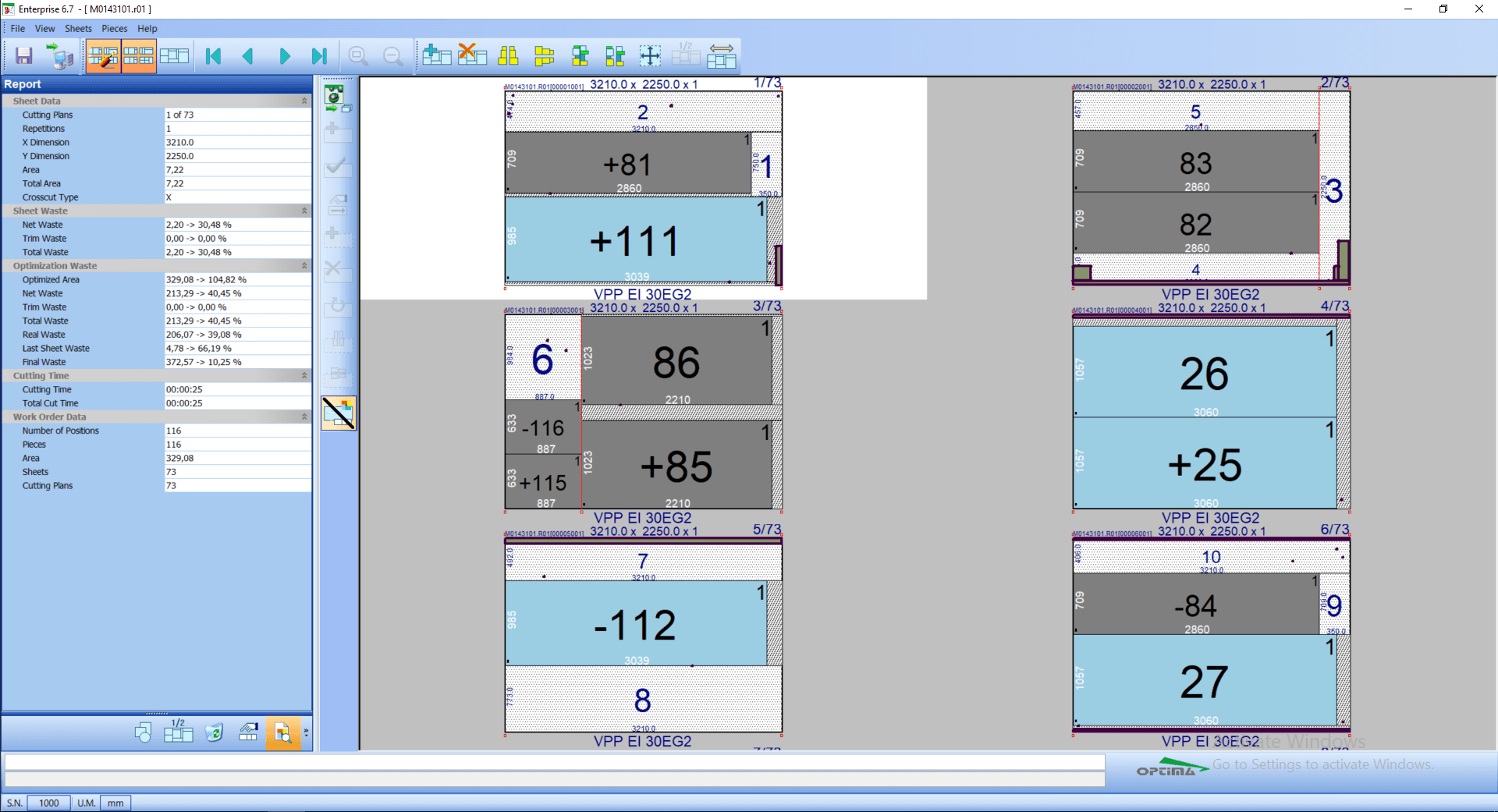Open the Sheets menu
Image resolution: width=1498 pixels, height=812 pixels.
coord(78,29)
